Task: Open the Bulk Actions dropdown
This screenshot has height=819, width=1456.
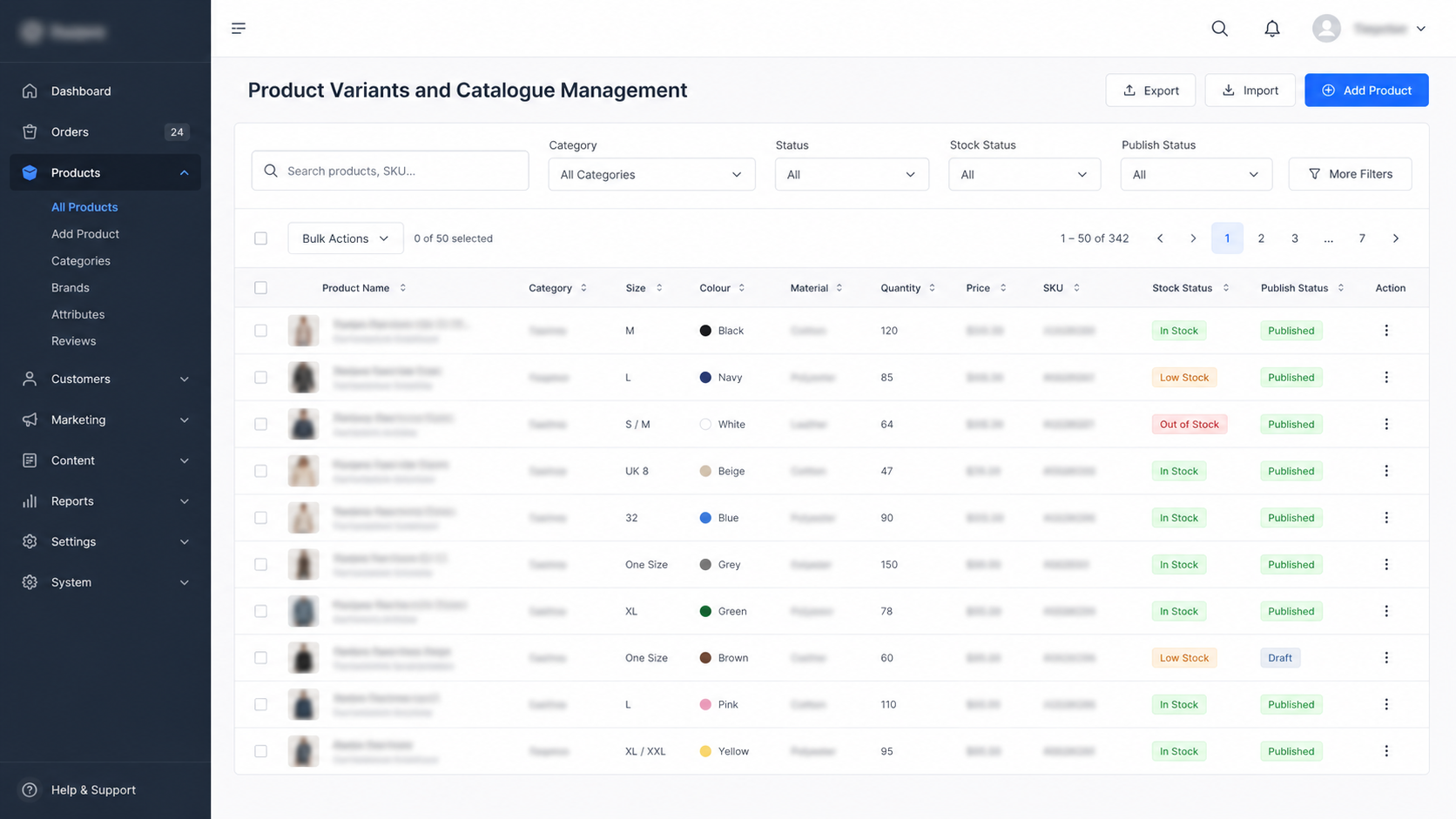Action: click(346, 238)
